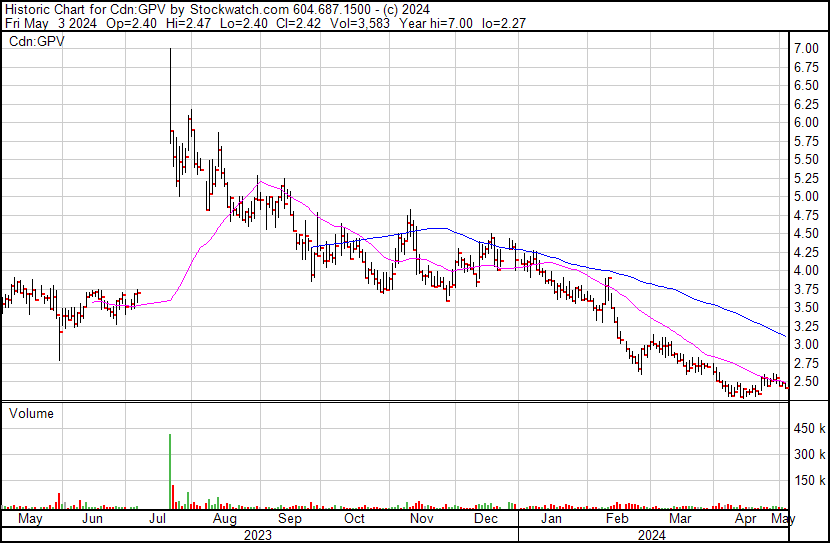Click the Jul month marker on timeline
This screenshot has height=543, width=830.
point(157,518)
